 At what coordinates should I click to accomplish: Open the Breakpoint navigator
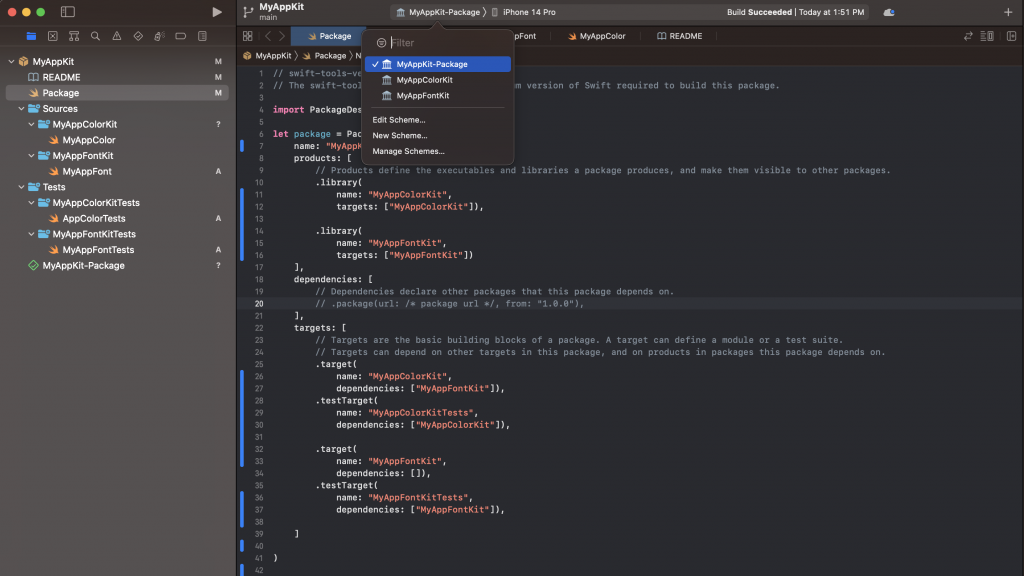[x=181, y=36]
